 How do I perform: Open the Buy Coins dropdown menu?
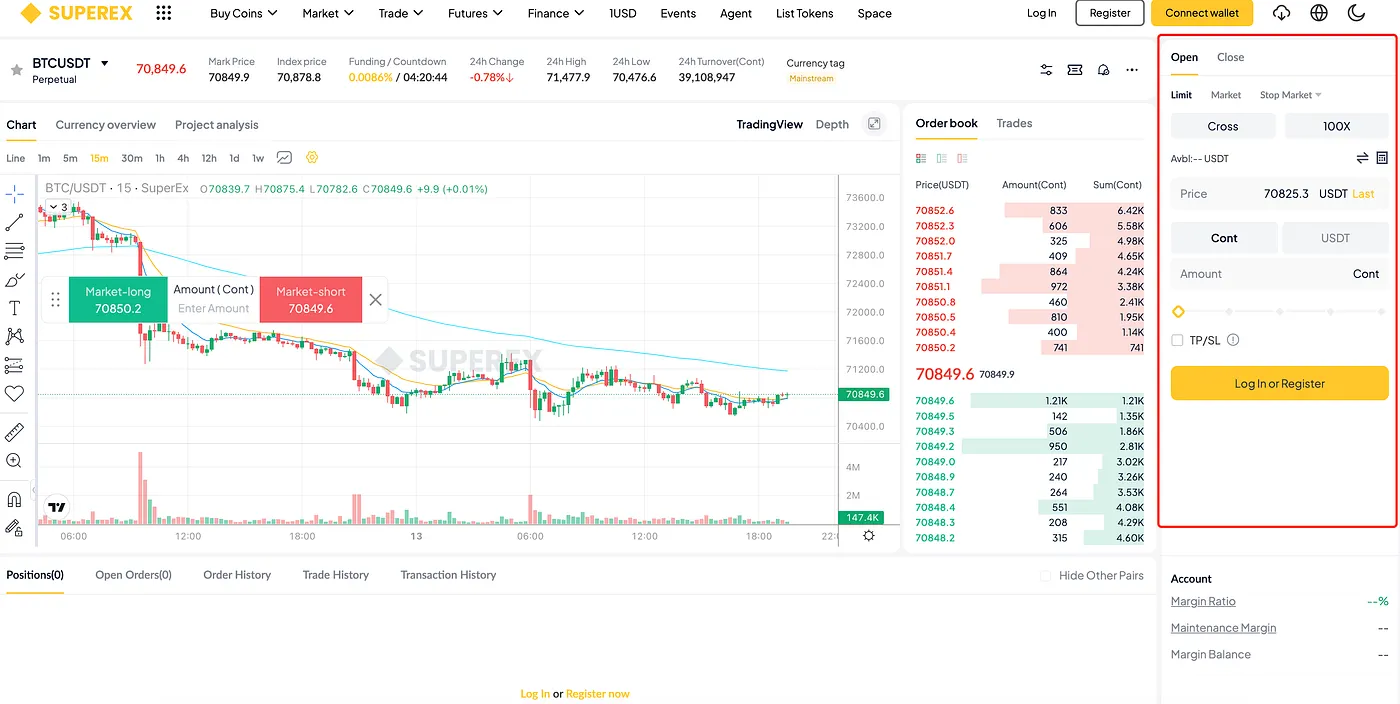coord(244,13)
